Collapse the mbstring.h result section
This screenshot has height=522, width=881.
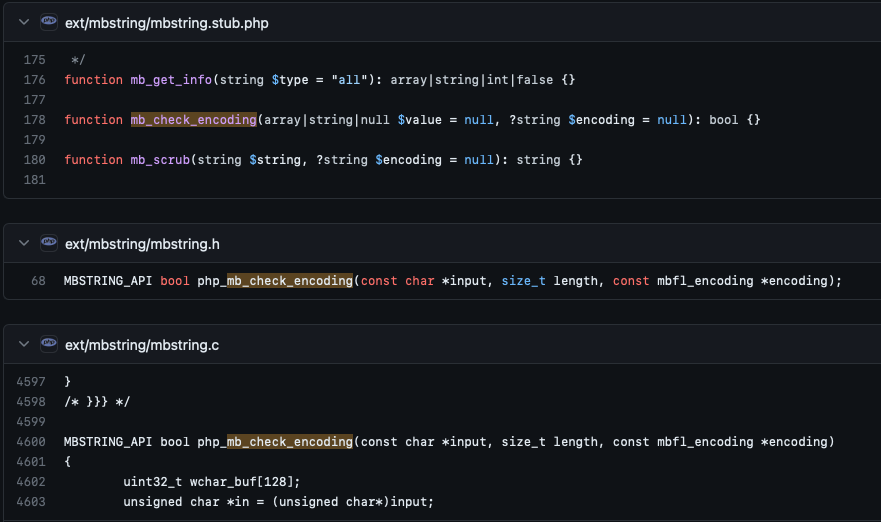point(24,243)
